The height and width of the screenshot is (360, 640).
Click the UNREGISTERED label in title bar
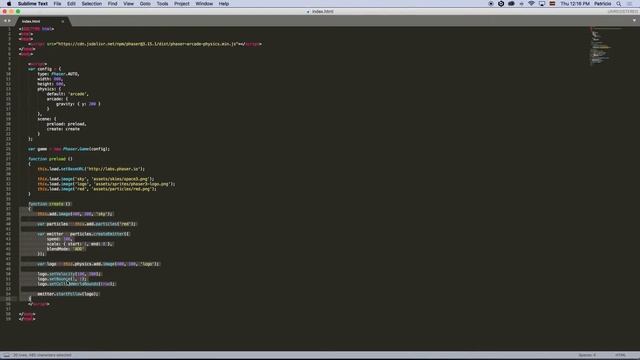click(x=622, y=12)
